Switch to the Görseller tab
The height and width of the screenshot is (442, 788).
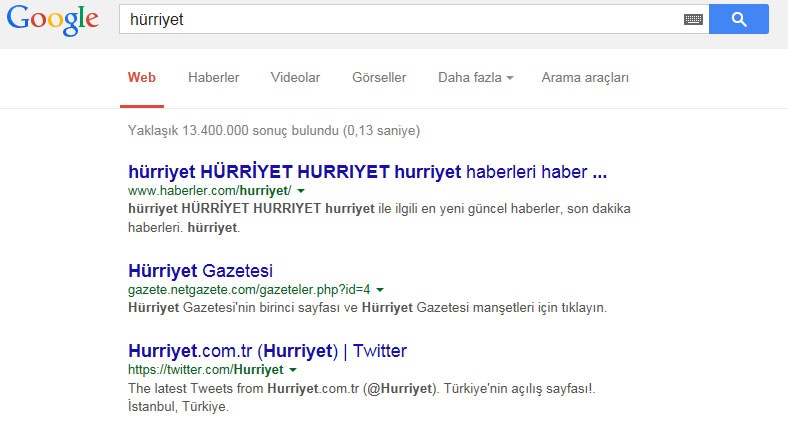[379, 77]
